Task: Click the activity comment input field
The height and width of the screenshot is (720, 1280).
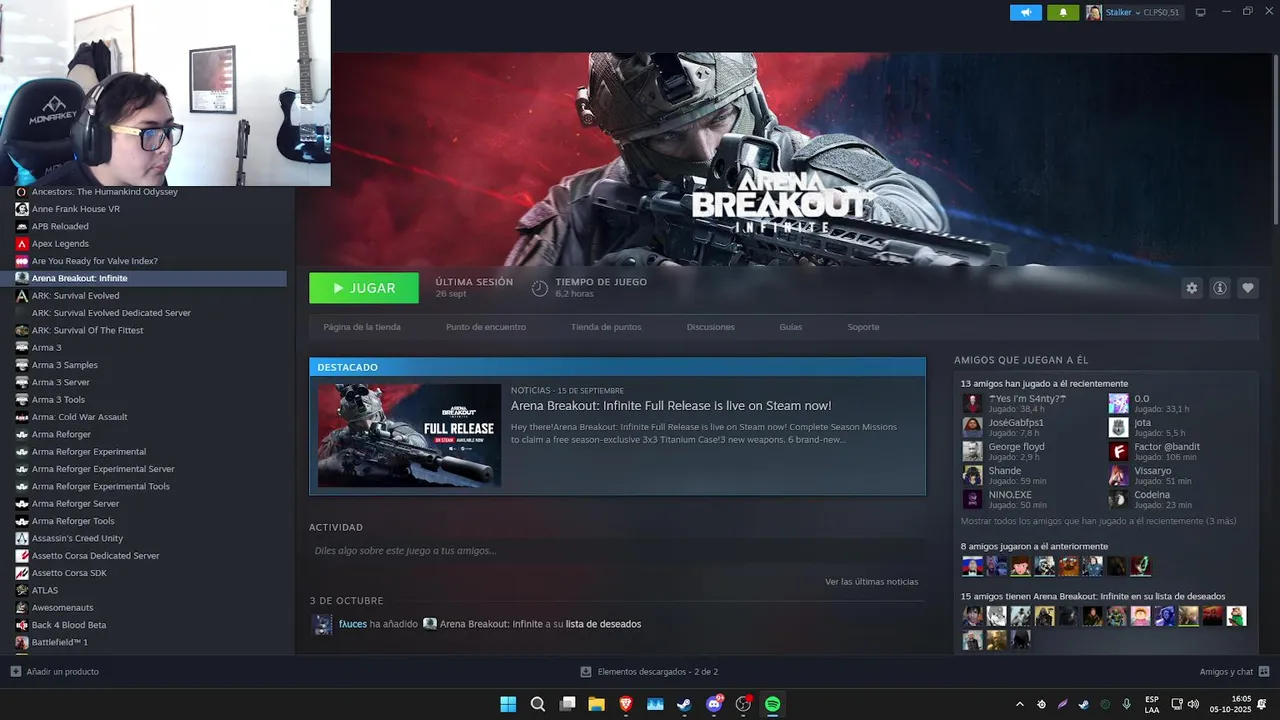Action: tap(617, 551)
